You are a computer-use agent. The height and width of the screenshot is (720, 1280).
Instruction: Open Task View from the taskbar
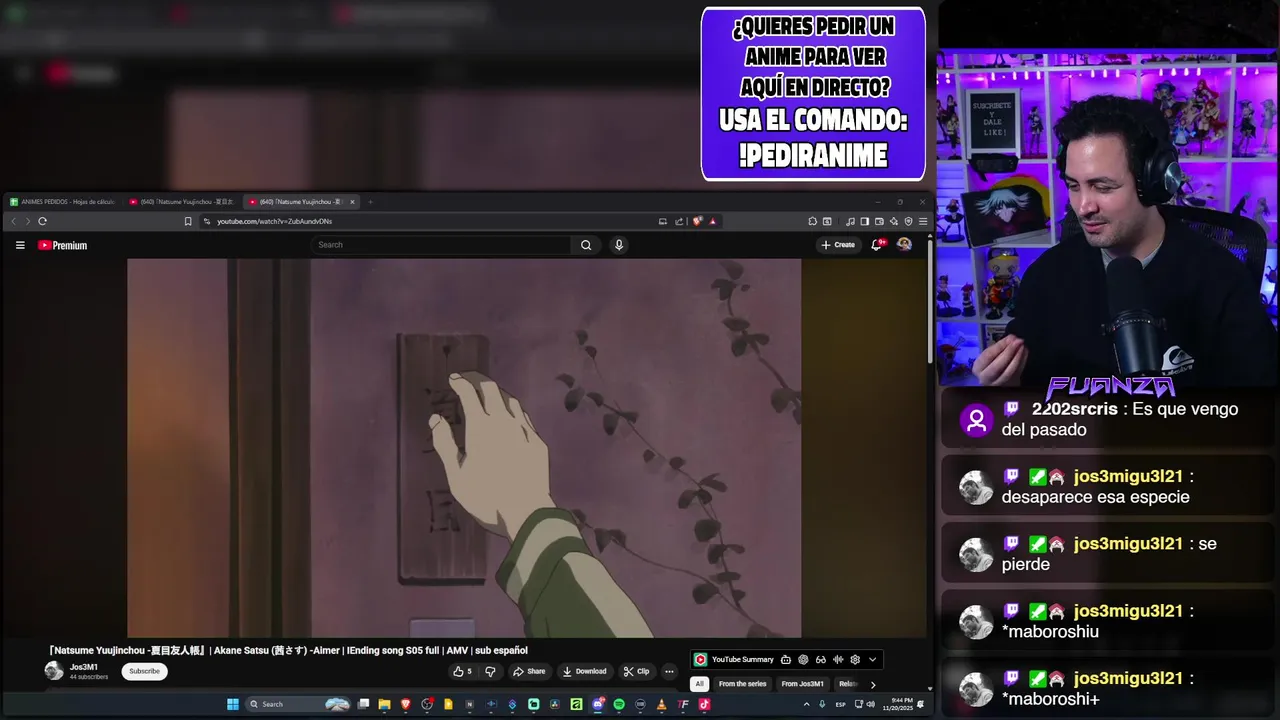click(363, 704)
